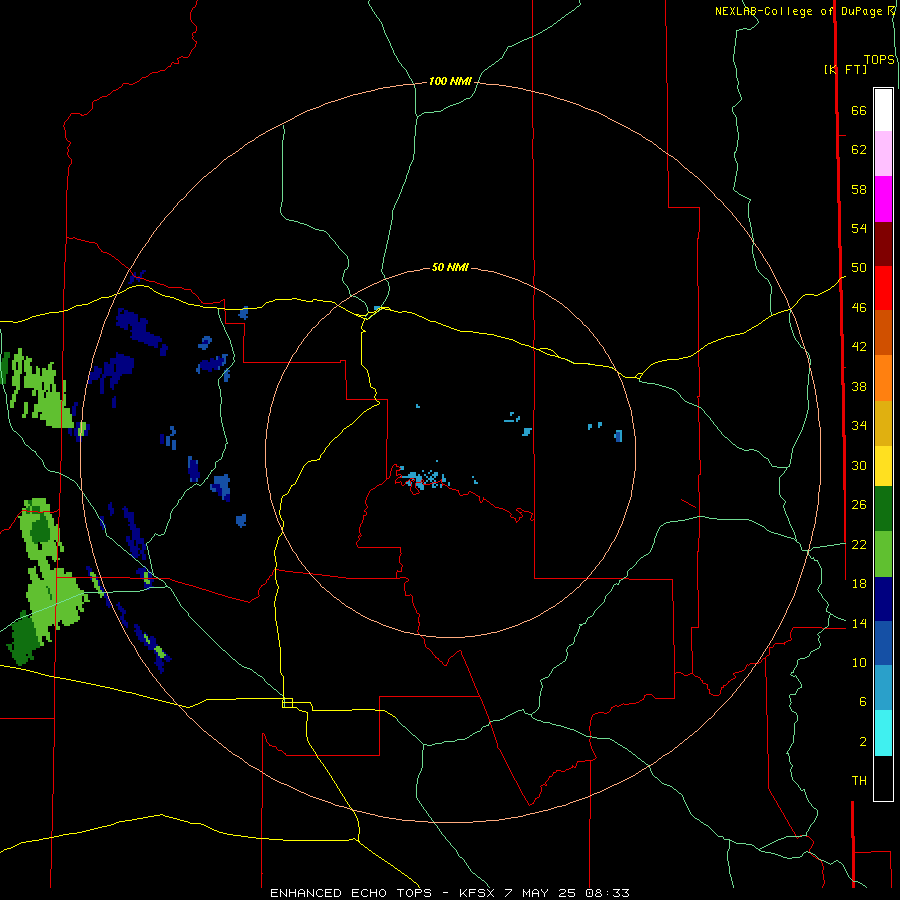Image resolution: width=900 pixels, height=900 pixels.
Task: Click the dark green legend swatch
Action: tap(883, 509)
